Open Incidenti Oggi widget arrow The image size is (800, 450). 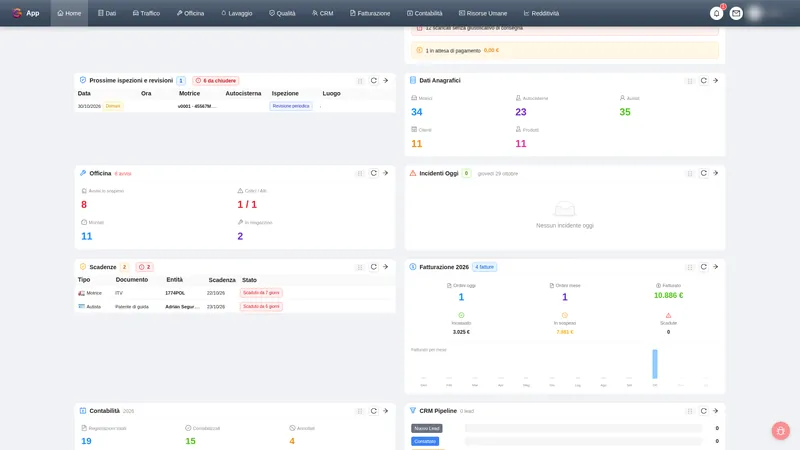coord(716,173)
